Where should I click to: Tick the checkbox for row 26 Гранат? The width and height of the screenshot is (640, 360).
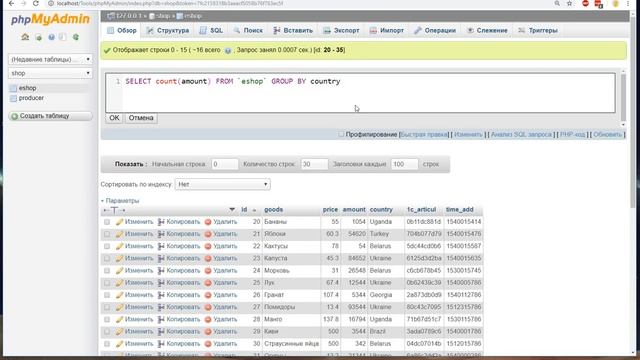click(x=107, y=295)
